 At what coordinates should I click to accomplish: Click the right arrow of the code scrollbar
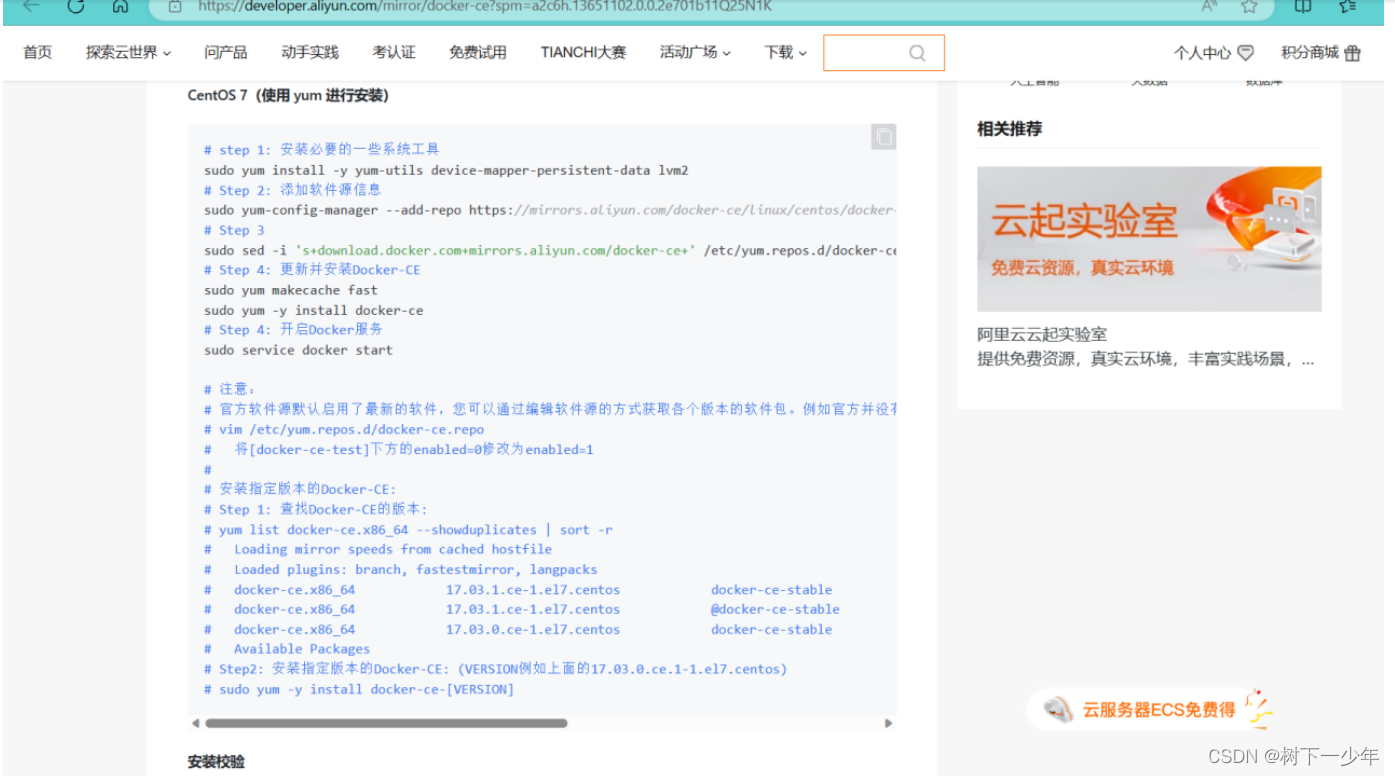pos(888,723)
